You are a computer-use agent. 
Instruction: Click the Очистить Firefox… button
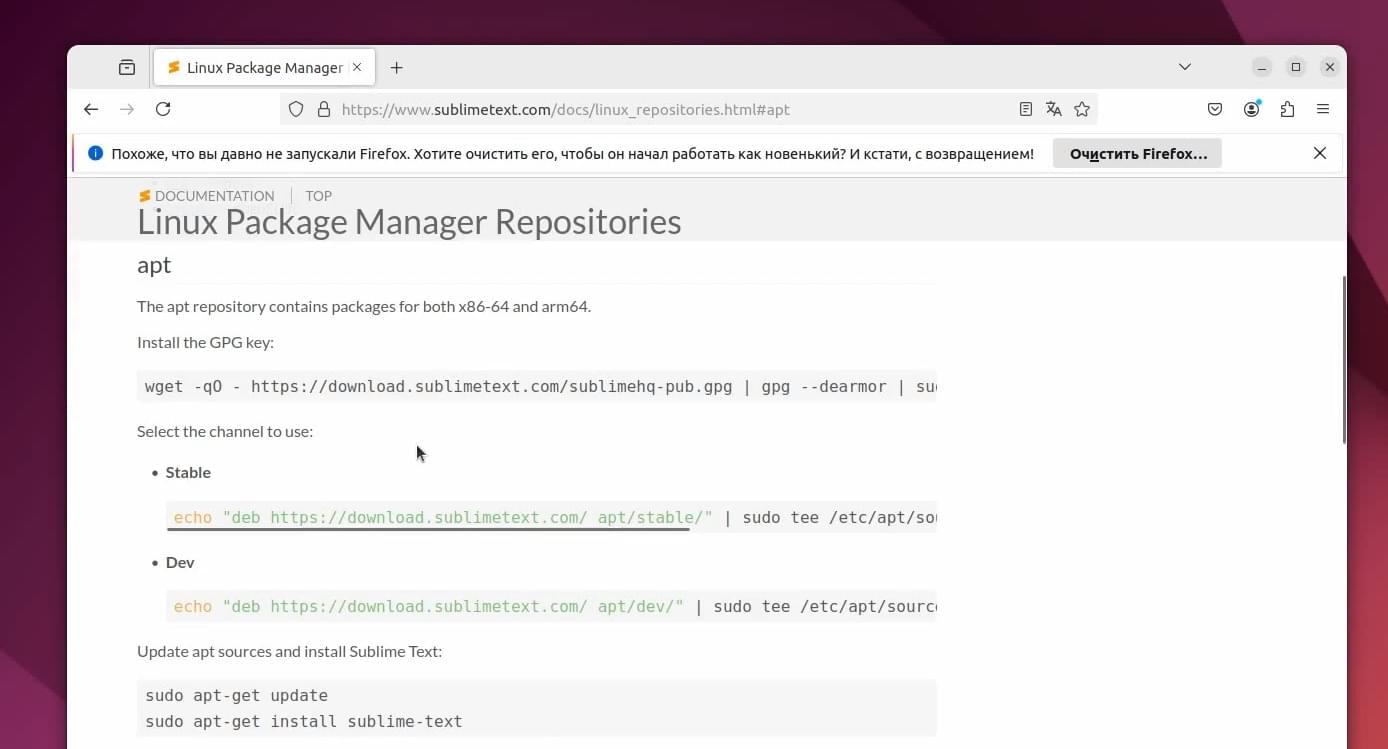tap(1137, 154)
